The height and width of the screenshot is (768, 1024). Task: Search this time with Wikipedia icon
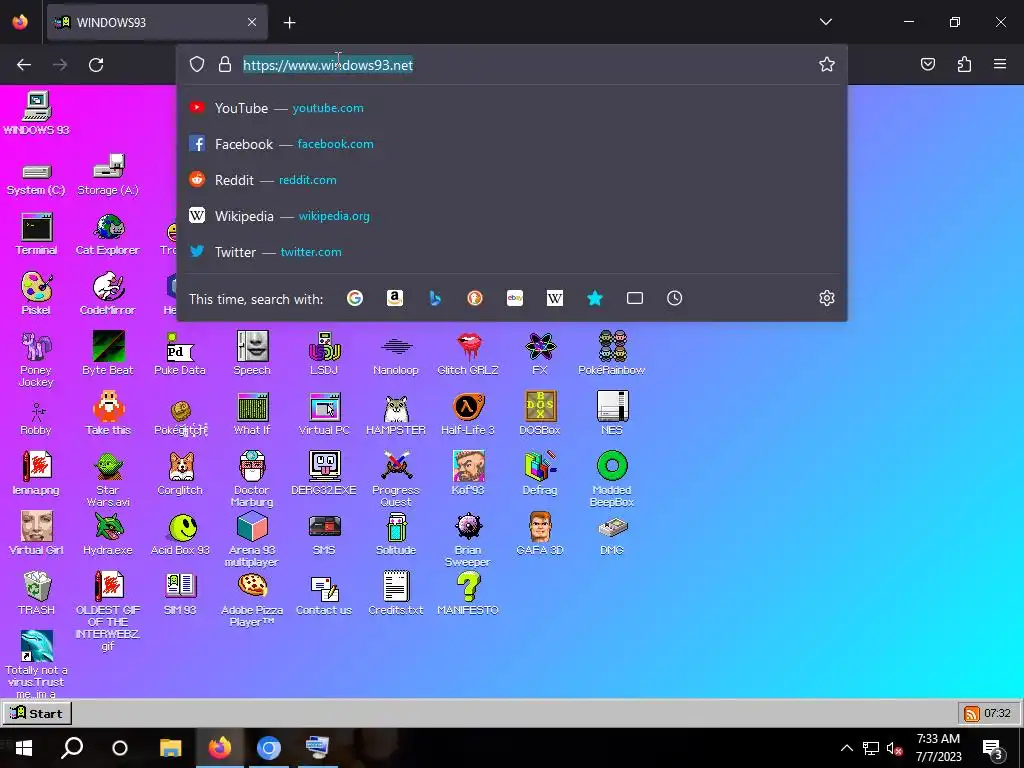tap(554, 298)
